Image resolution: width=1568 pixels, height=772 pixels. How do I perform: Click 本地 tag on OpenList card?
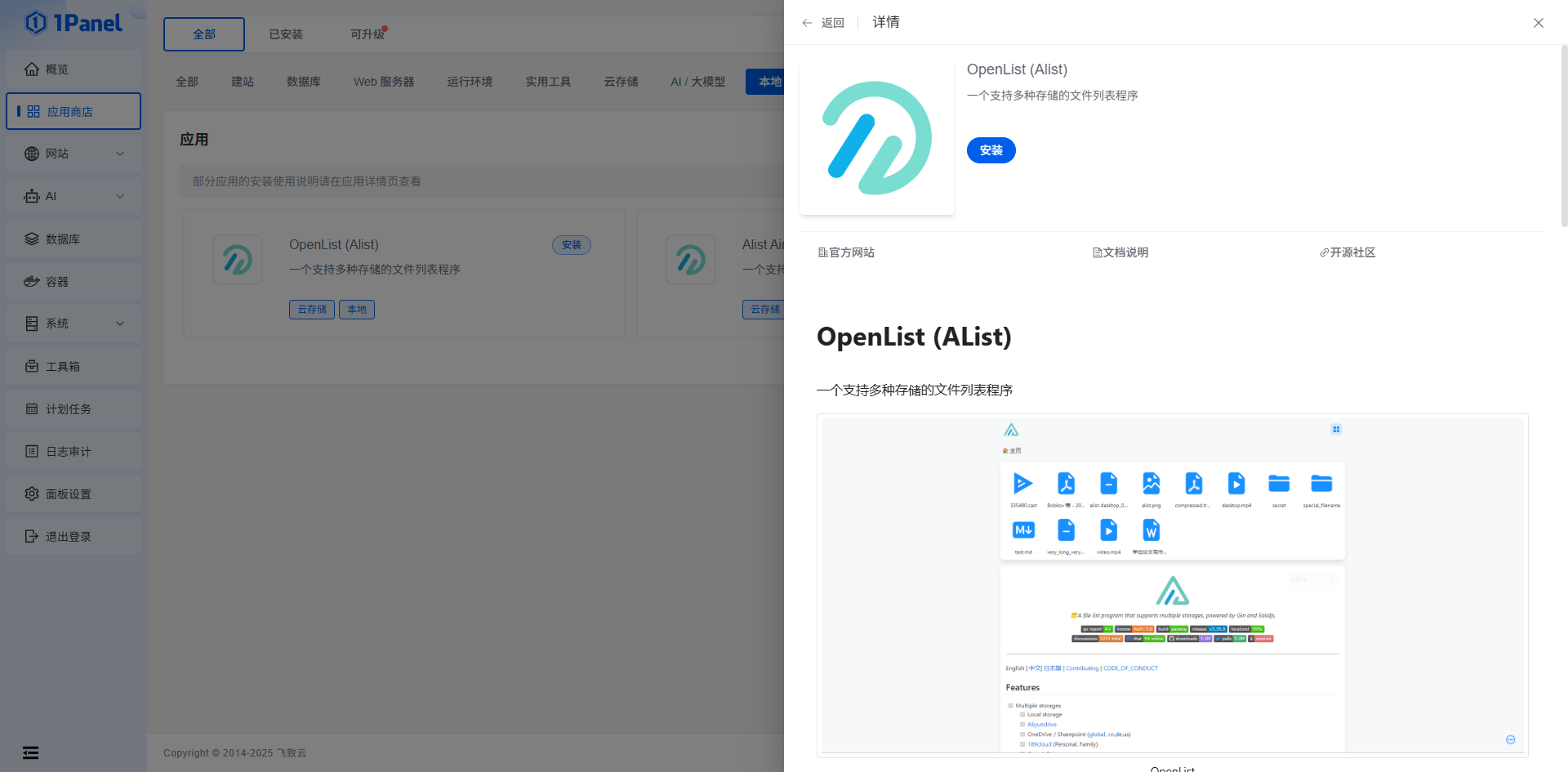[x=357, y=310]
